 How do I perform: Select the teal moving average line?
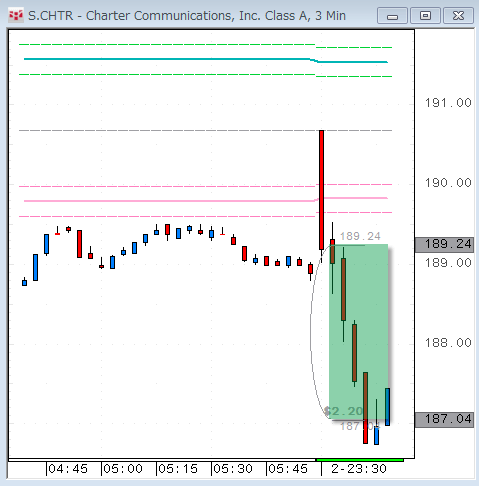[206, 60]
